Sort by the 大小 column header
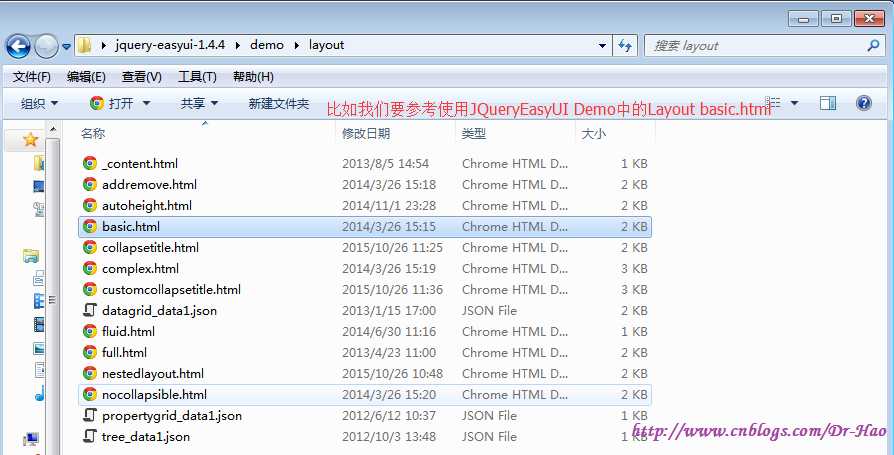The width and height of the screenshot is (894, 455). tap(594, 134)
